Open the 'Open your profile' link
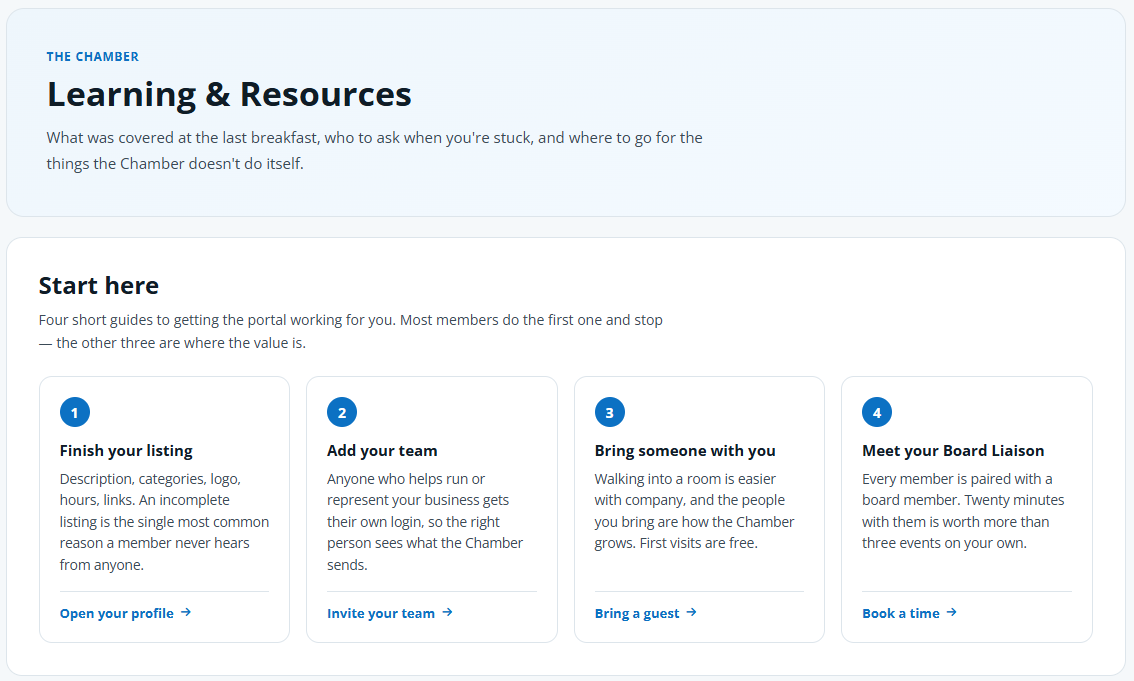 pos(125,613)
